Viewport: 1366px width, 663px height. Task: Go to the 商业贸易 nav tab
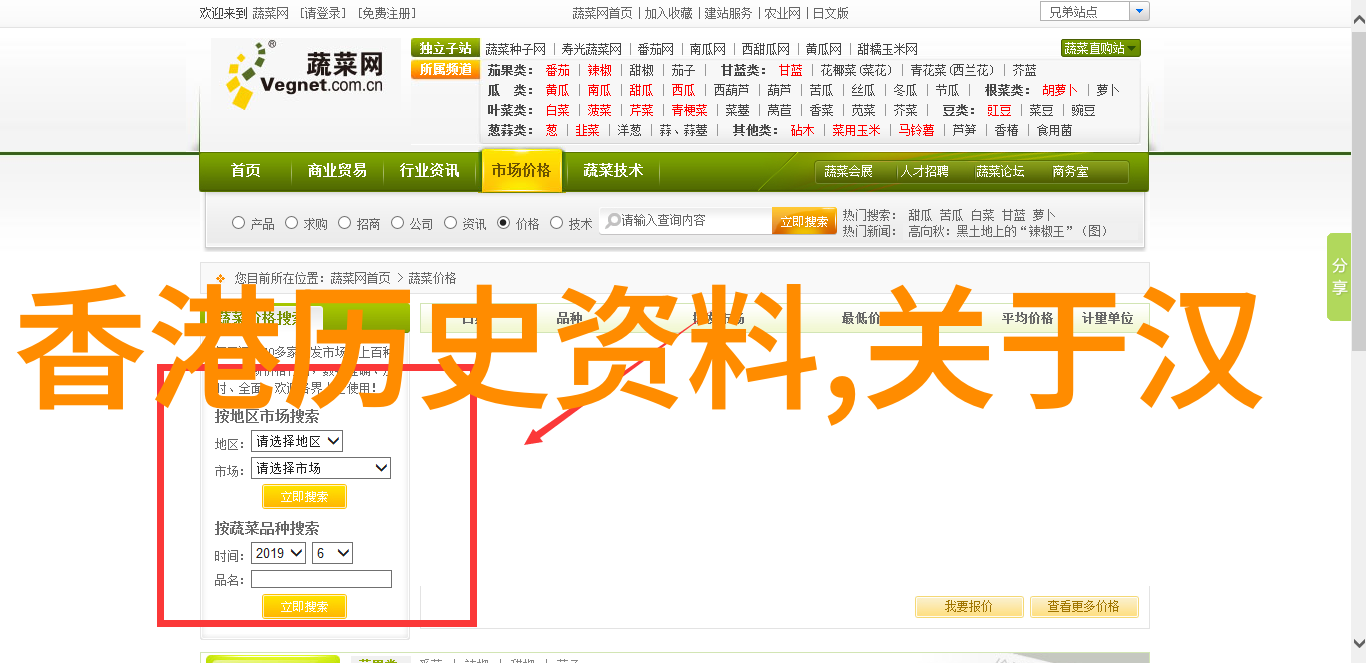(x=337, y=171)
